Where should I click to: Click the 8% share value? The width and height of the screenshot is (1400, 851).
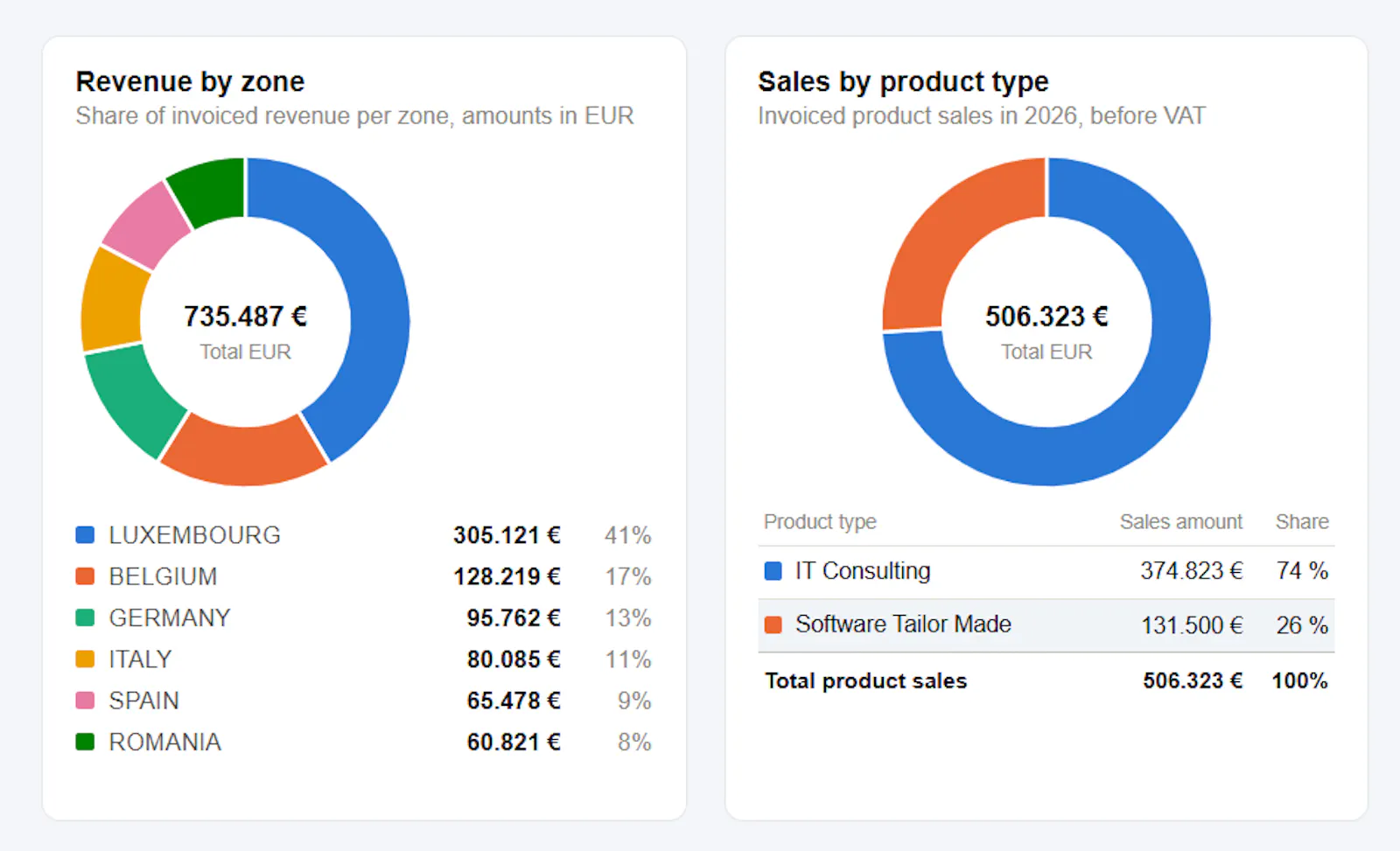[634, 743]
